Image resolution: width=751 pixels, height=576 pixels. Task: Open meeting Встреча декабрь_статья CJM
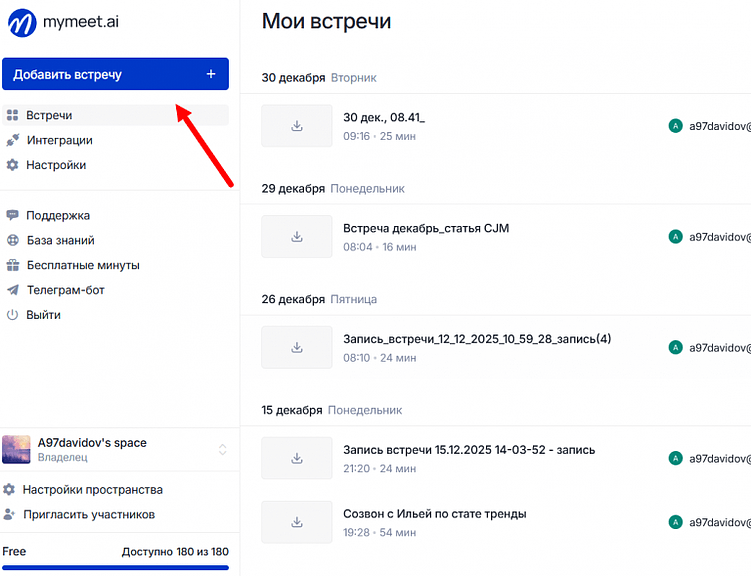(x=426, y=228)
